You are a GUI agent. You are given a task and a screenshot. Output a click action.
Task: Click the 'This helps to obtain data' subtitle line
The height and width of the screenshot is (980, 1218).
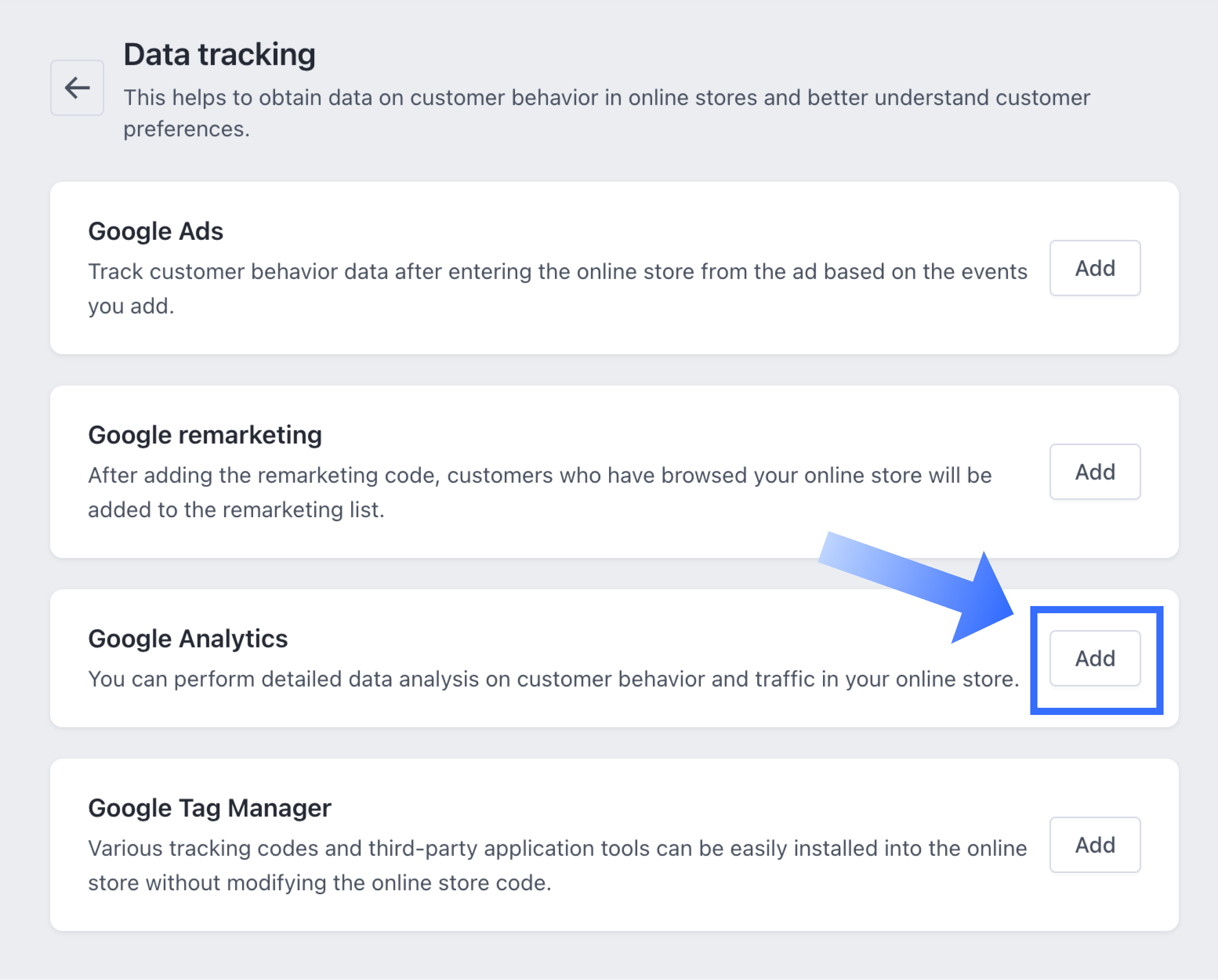pyautogui.click(x=606, y=98)
